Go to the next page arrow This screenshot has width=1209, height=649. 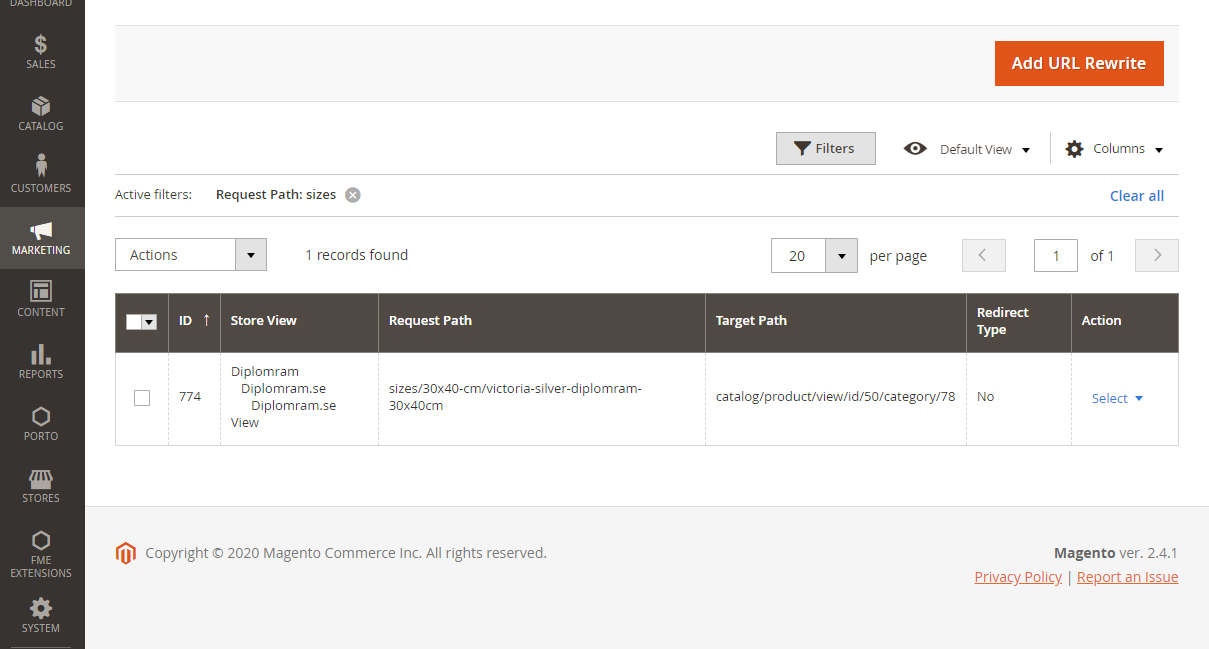[x=1157, y=255]
